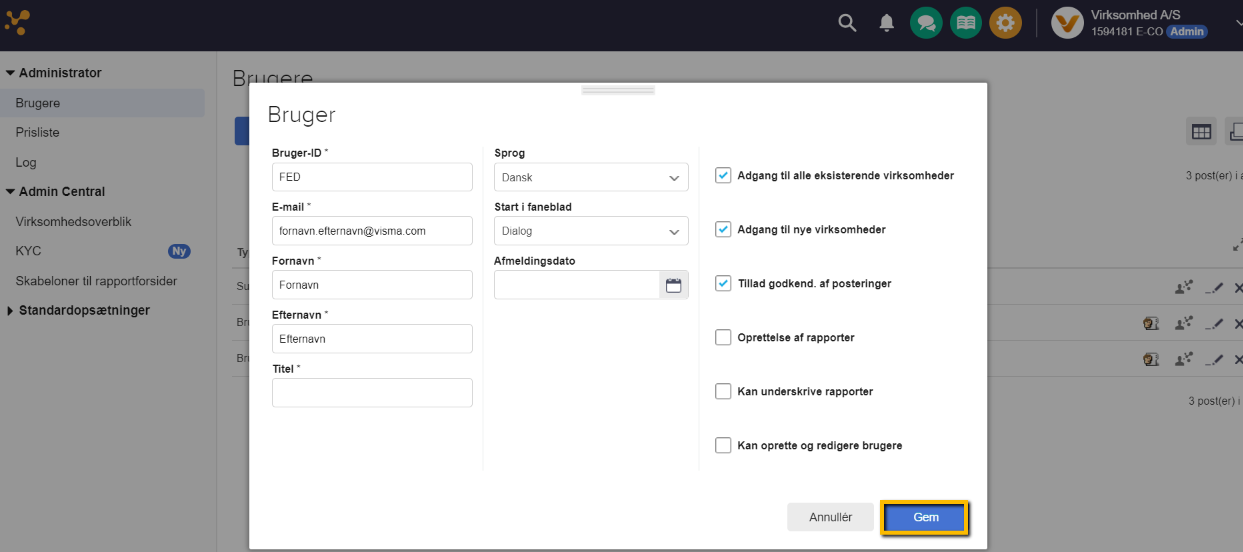
Task: Click the Titel input field
Action: (372, 393)
